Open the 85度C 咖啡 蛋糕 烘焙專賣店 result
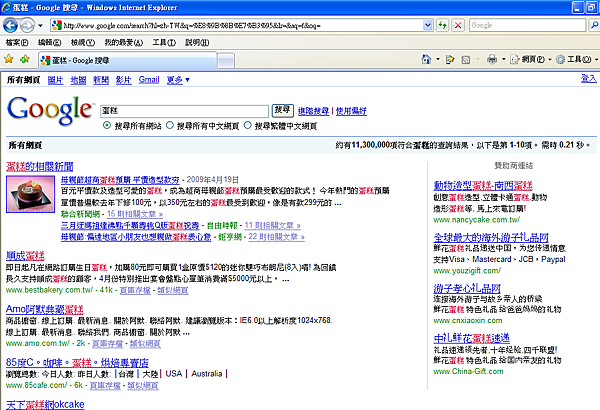The image size is (600, 410). (77, 362)
